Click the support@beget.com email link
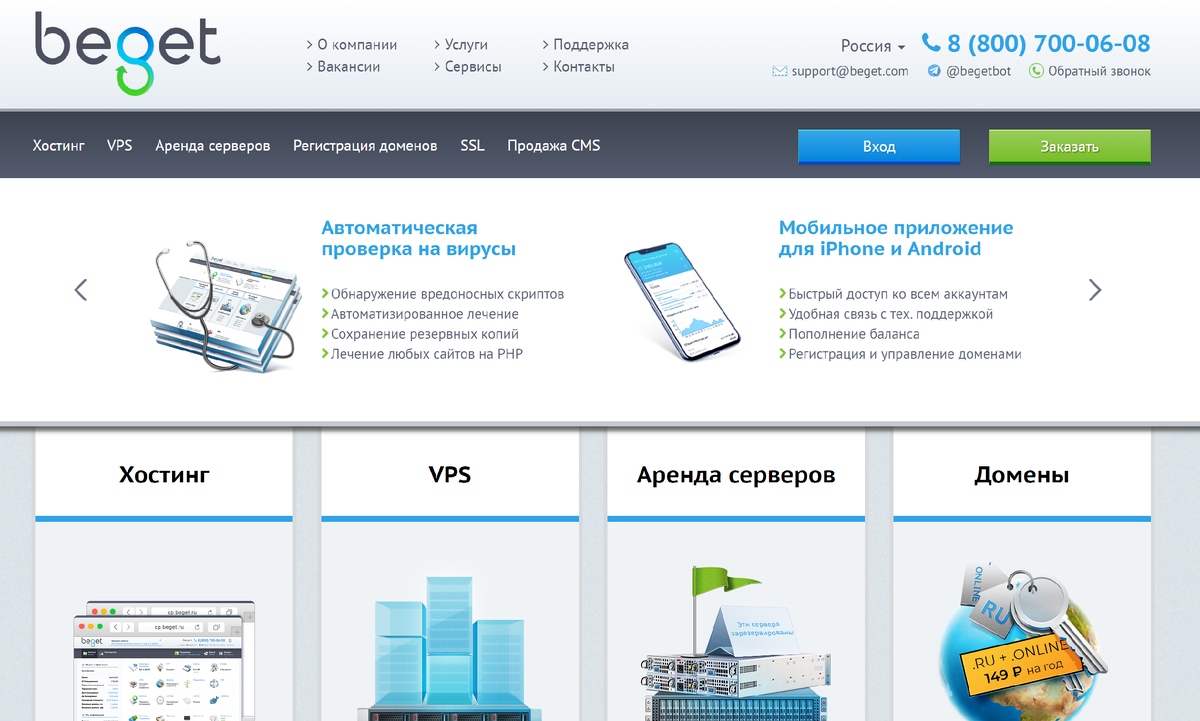 pos(850,71)
